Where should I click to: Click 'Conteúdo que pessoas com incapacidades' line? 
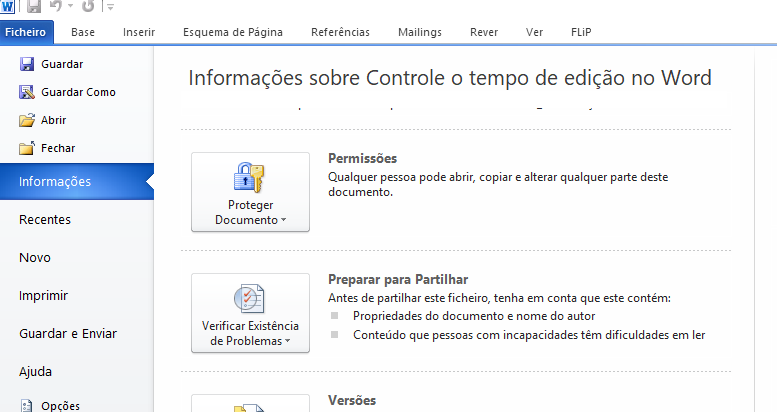(x=529, y=335)
